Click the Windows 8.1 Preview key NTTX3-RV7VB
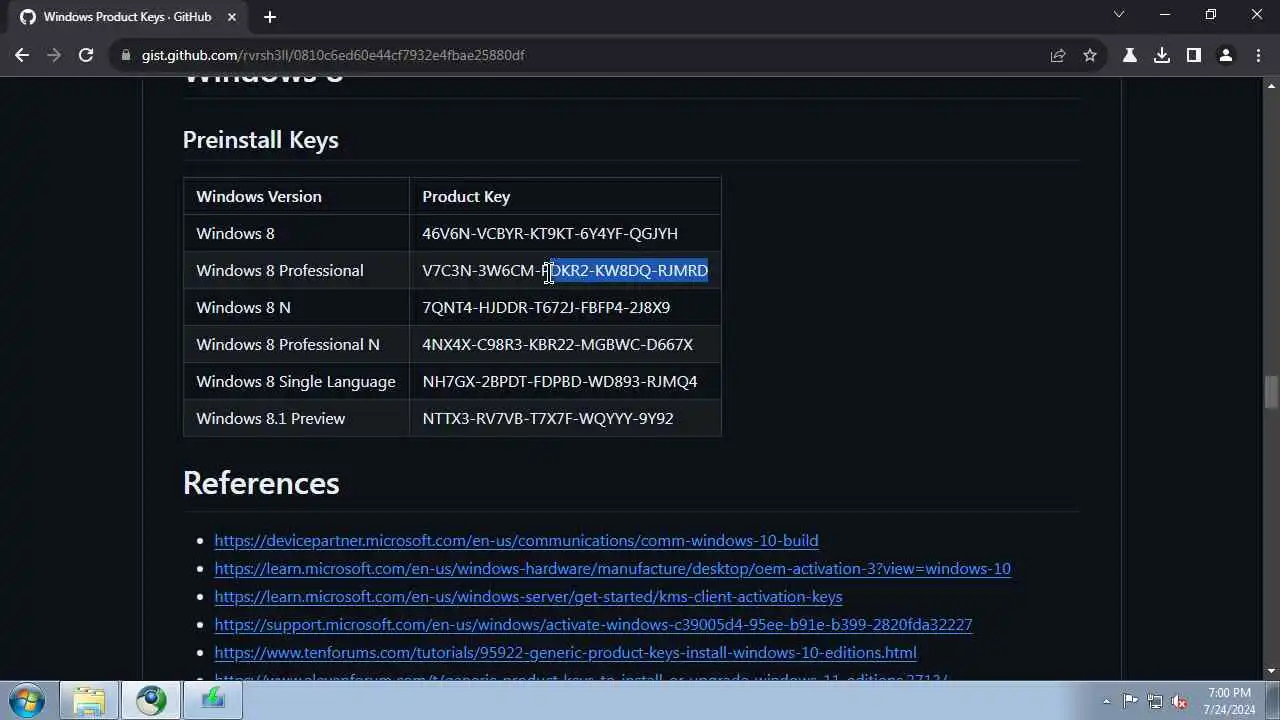This screenshot has width=1280, height=720. click(x=548, y=418)
